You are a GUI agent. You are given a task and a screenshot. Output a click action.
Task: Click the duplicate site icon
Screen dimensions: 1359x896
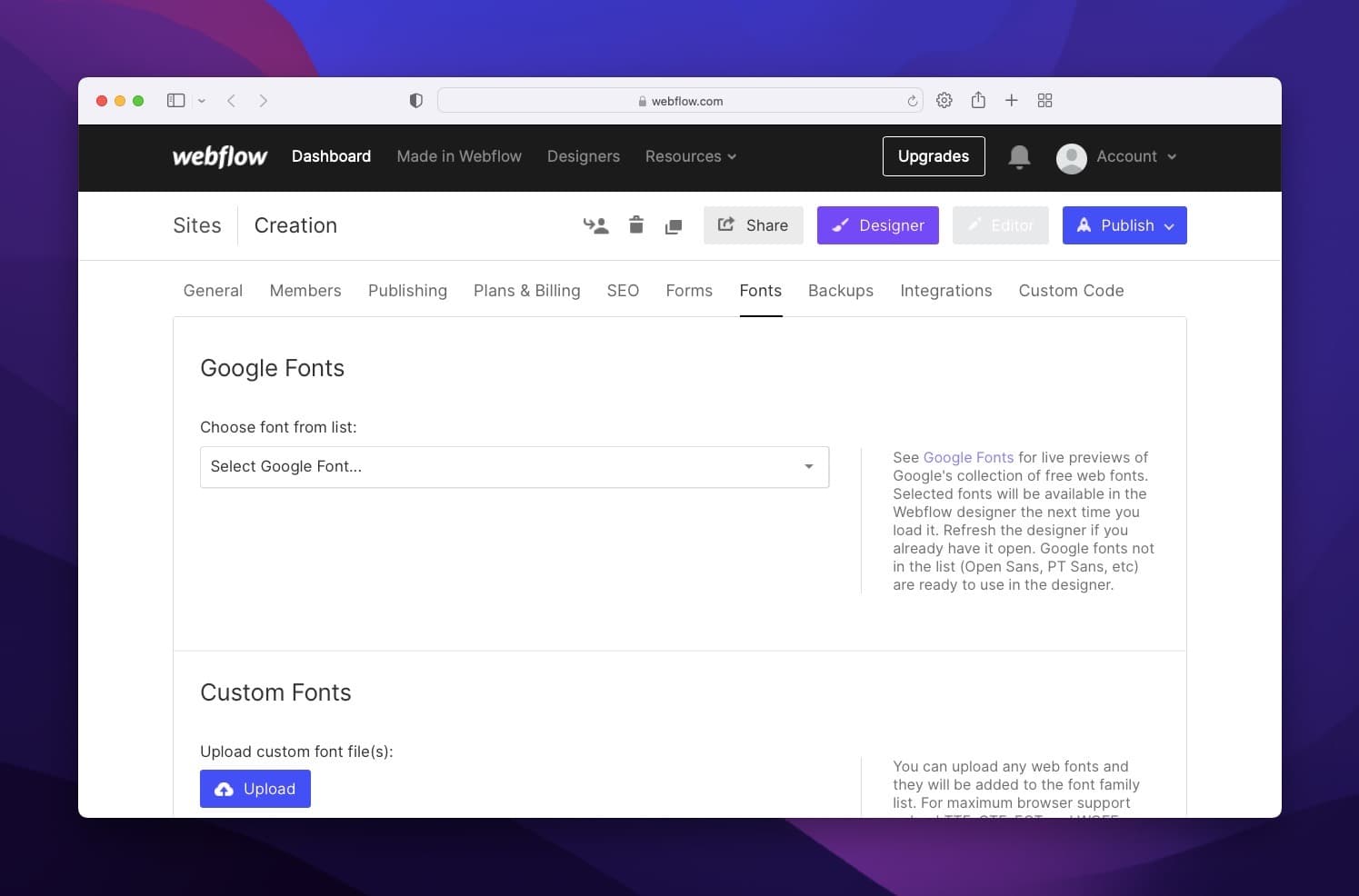(674, 226)
